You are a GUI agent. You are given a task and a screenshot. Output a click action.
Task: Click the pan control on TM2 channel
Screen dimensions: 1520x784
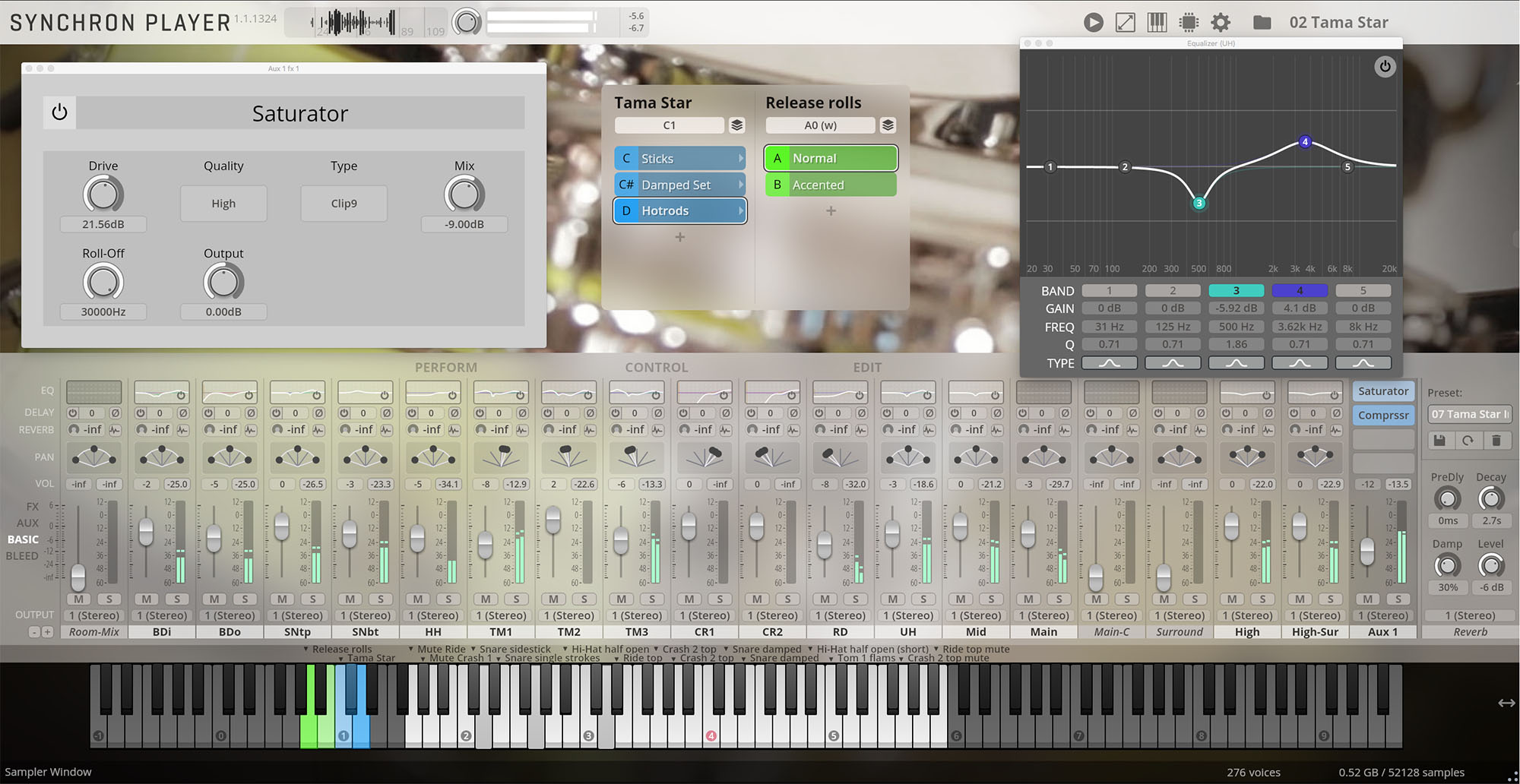(x=568, y=457)
